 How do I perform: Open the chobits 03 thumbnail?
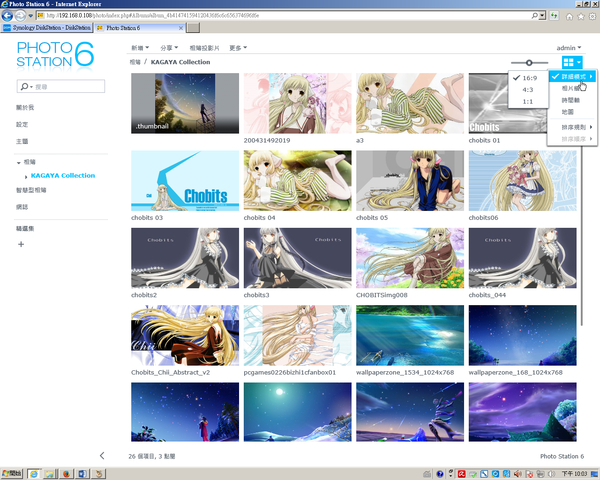185,181
